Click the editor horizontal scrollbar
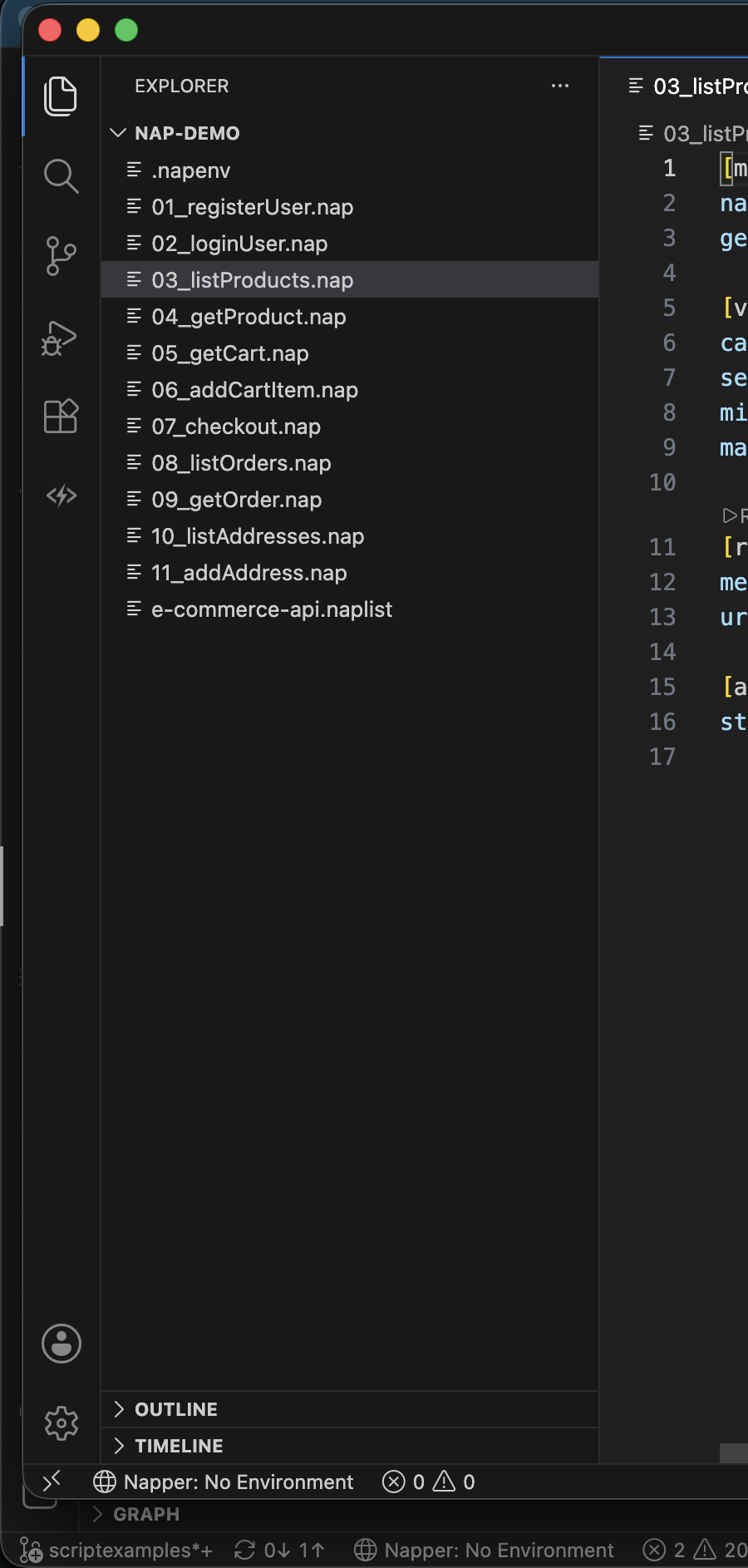This screenshot has width=748, height=1568. (x=734, y=1452)
